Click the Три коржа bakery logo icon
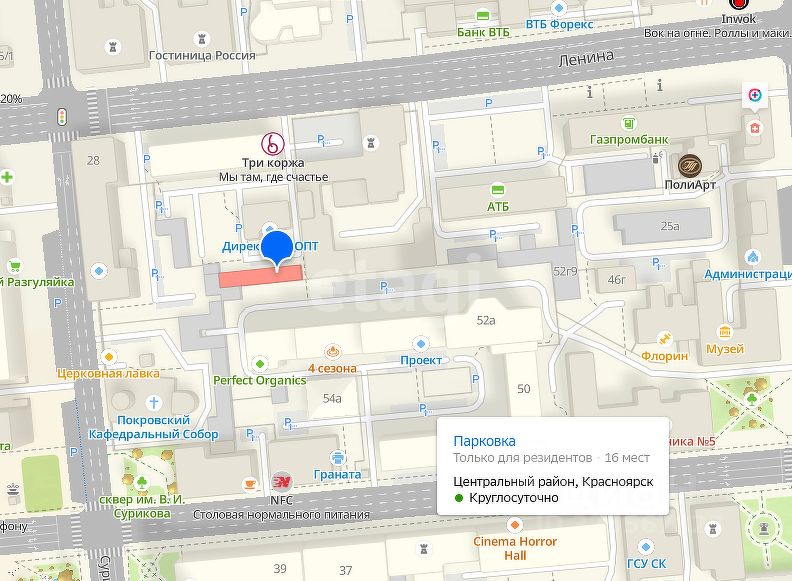This screenshot has width=792, height=581. (273, 144)
